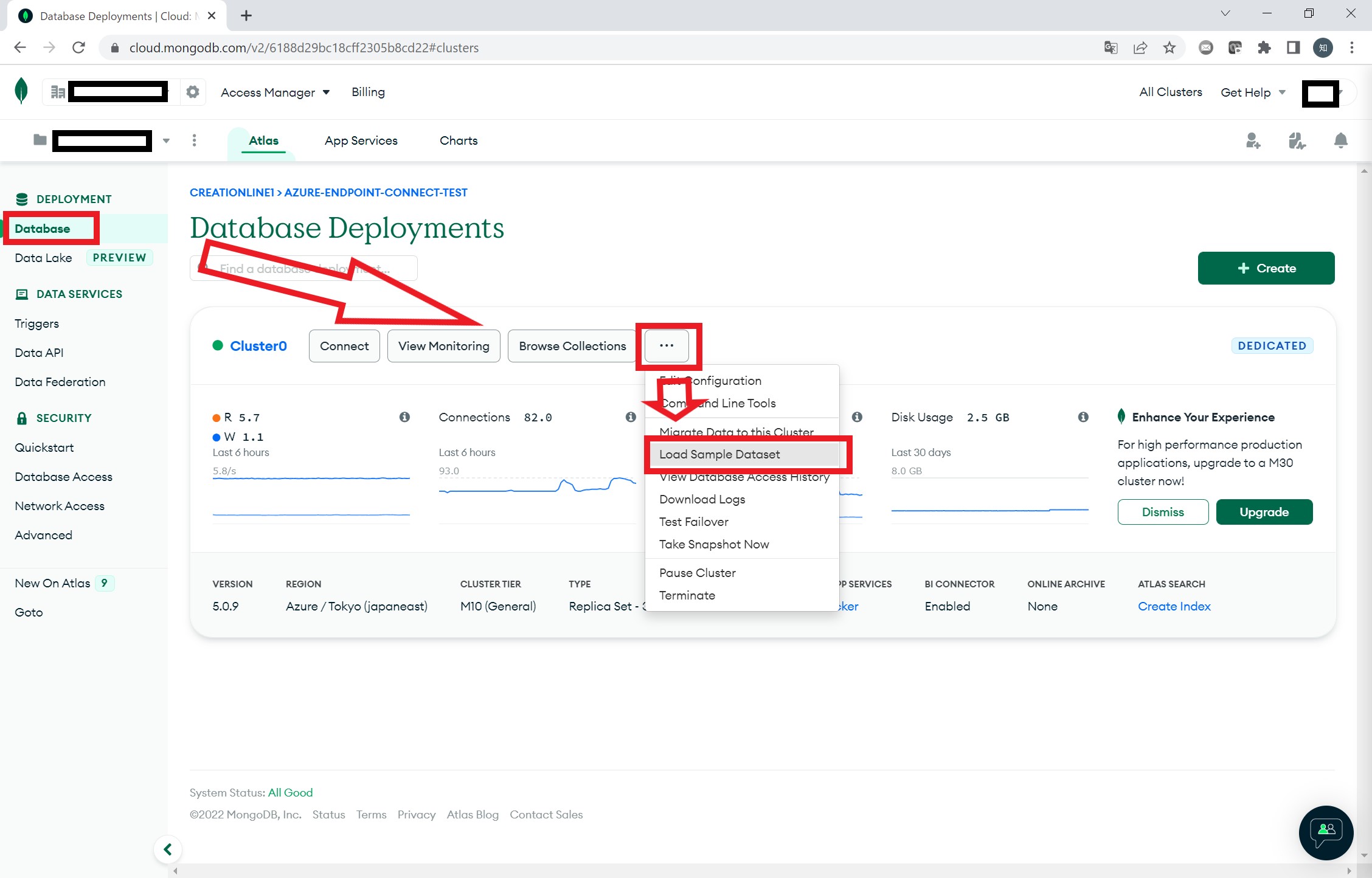The image size is (1372, 878).
Task: Open the Access Manager dropdown
Action: 275,92
